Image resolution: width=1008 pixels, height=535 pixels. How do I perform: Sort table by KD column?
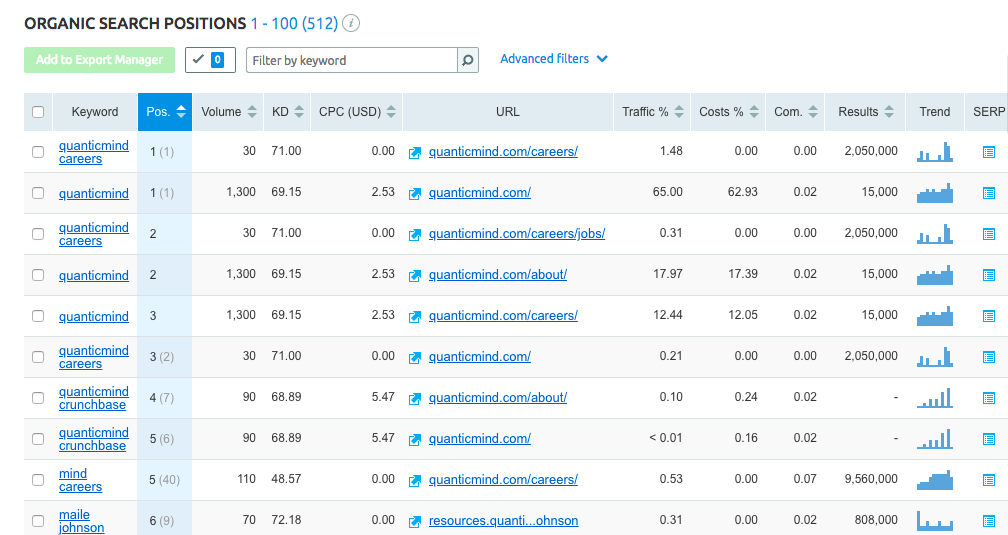(x=287, y=112)
